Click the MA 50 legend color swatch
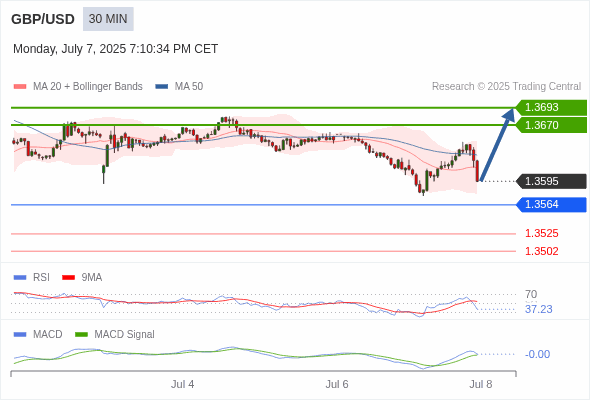 pyautogui.click(x=162, y=87)
